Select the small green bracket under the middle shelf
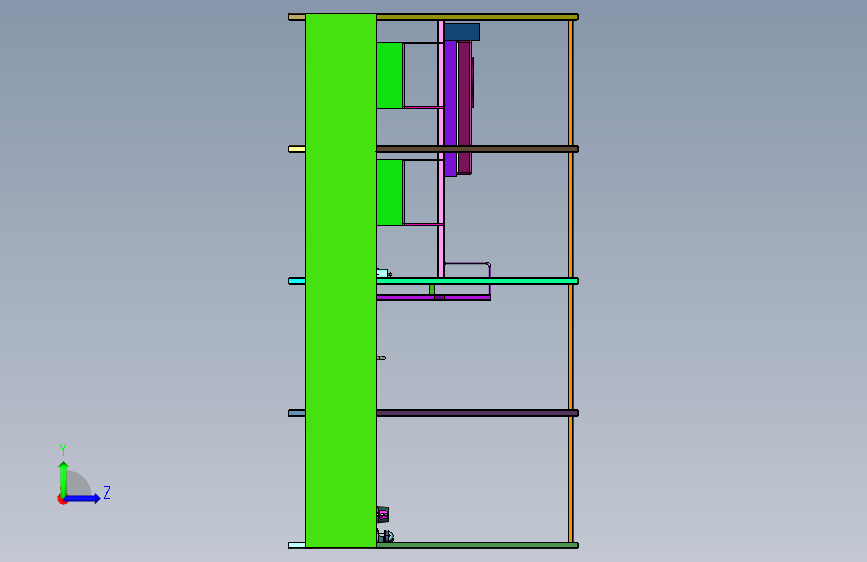This screenshot has width=867, height=562. coord(432,289)
